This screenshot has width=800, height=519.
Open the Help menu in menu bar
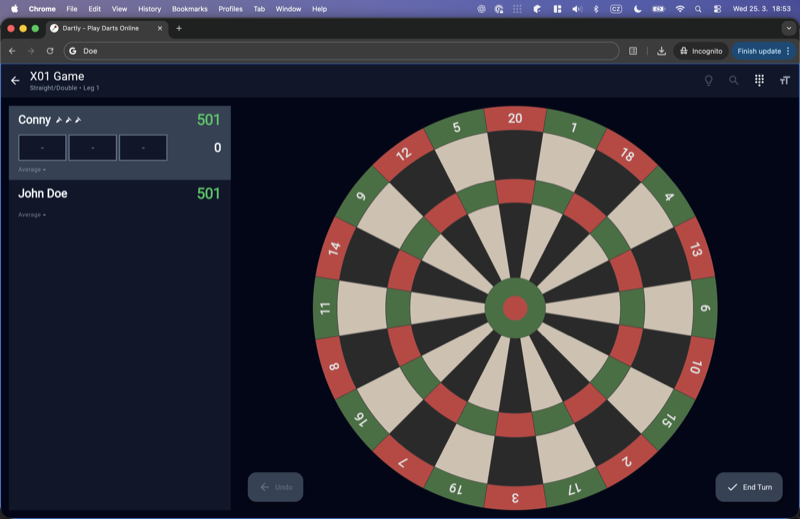(319, 9)
